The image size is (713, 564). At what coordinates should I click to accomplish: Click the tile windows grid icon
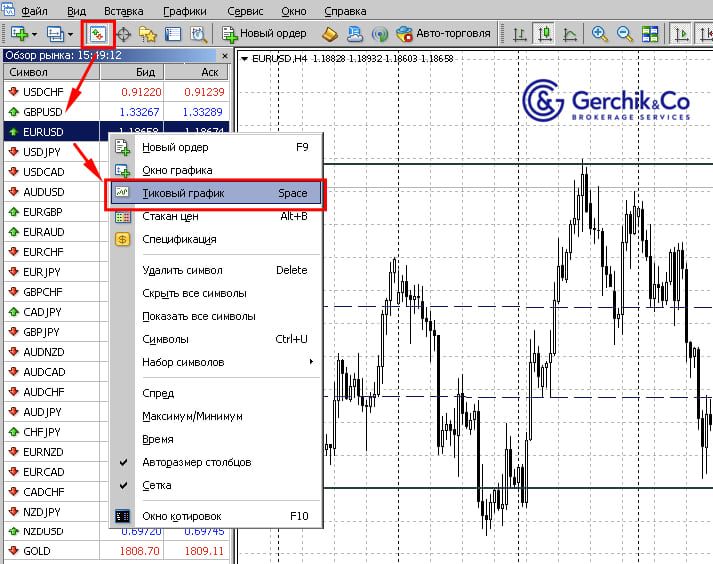[650, 34]
